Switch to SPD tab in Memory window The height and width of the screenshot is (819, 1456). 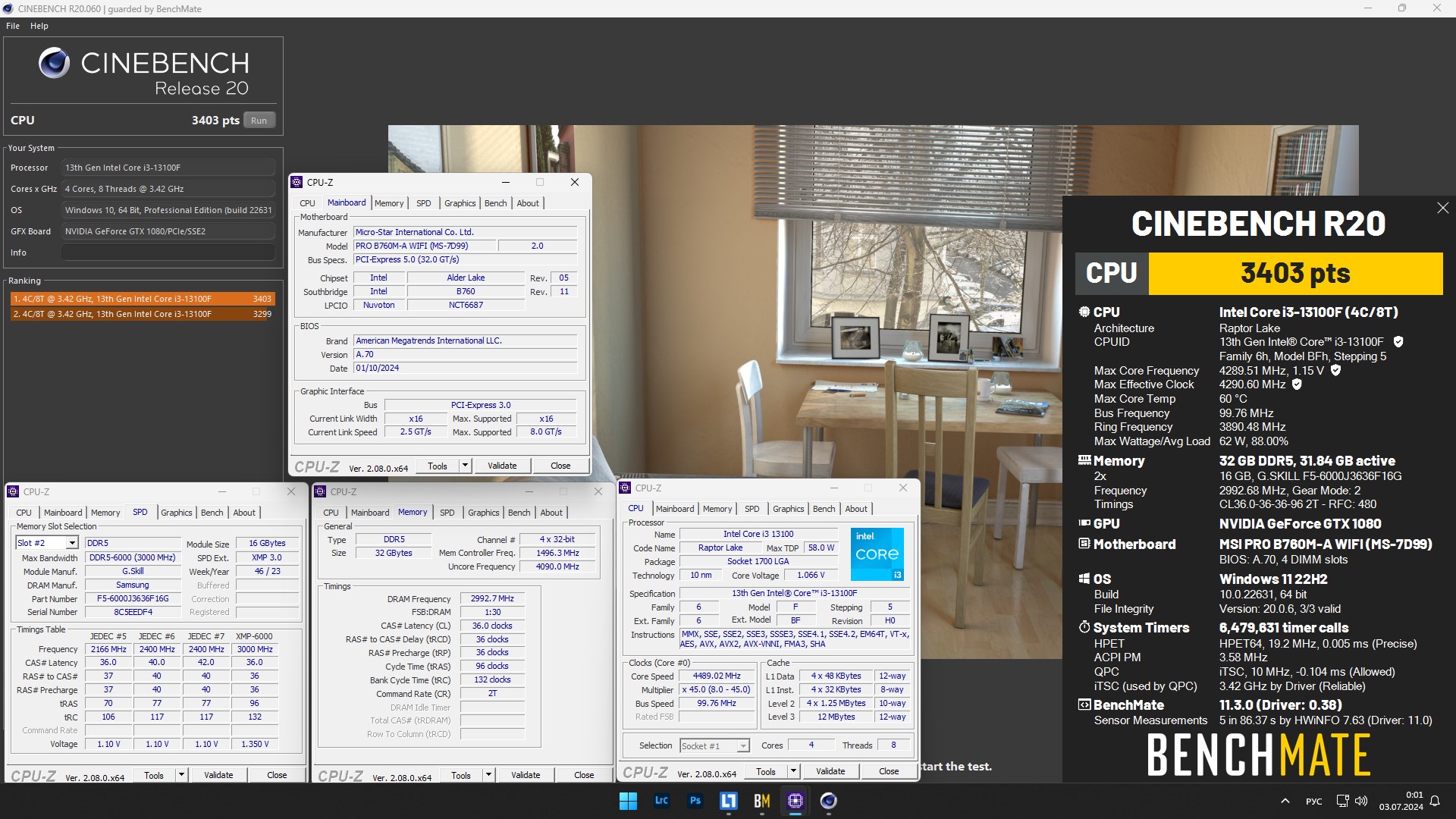coord(447,513)
